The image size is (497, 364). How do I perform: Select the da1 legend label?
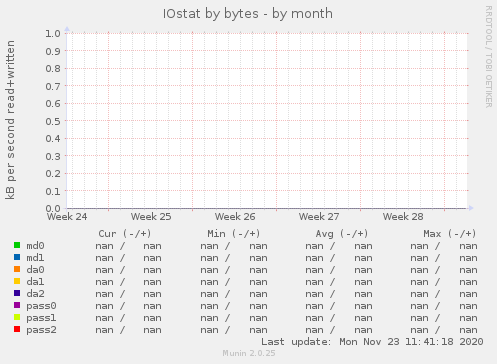(35, 282)
